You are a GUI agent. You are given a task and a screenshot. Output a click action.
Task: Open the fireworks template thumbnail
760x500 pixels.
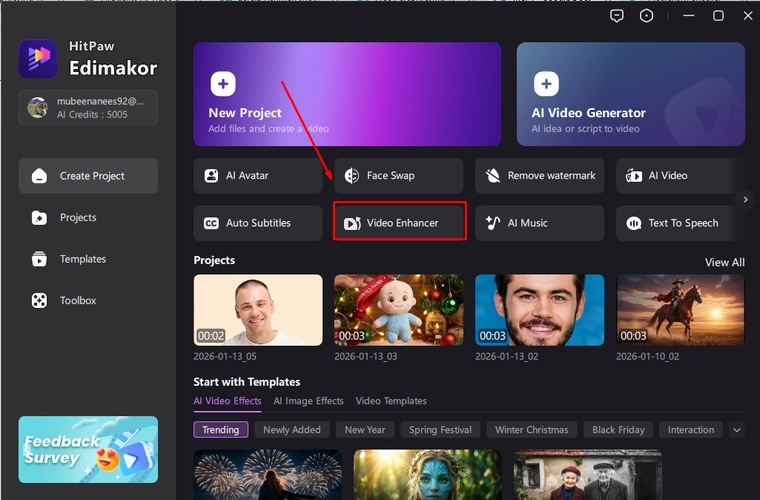(268, 474)
